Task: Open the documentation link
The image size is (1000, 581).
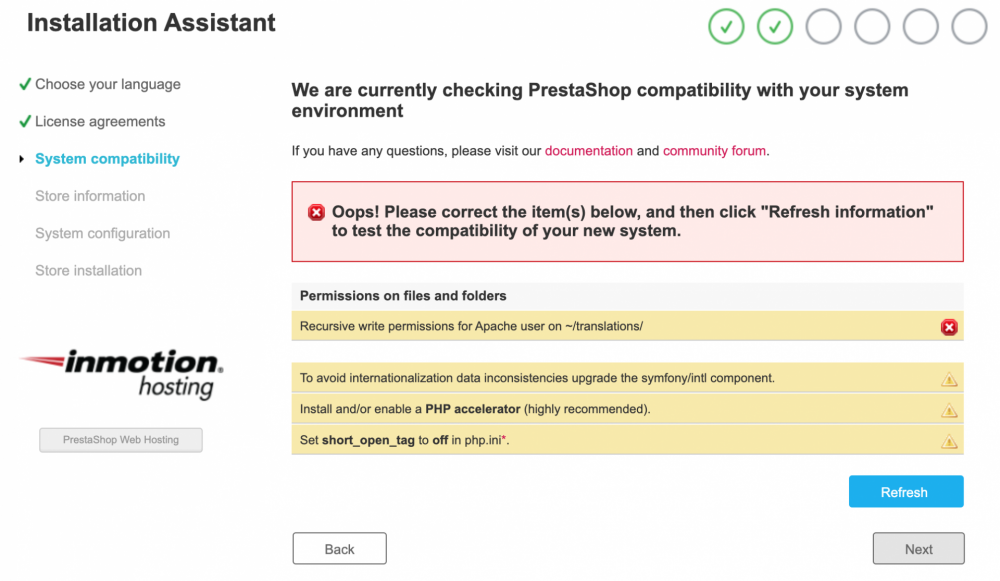Action: coord(588,151)
